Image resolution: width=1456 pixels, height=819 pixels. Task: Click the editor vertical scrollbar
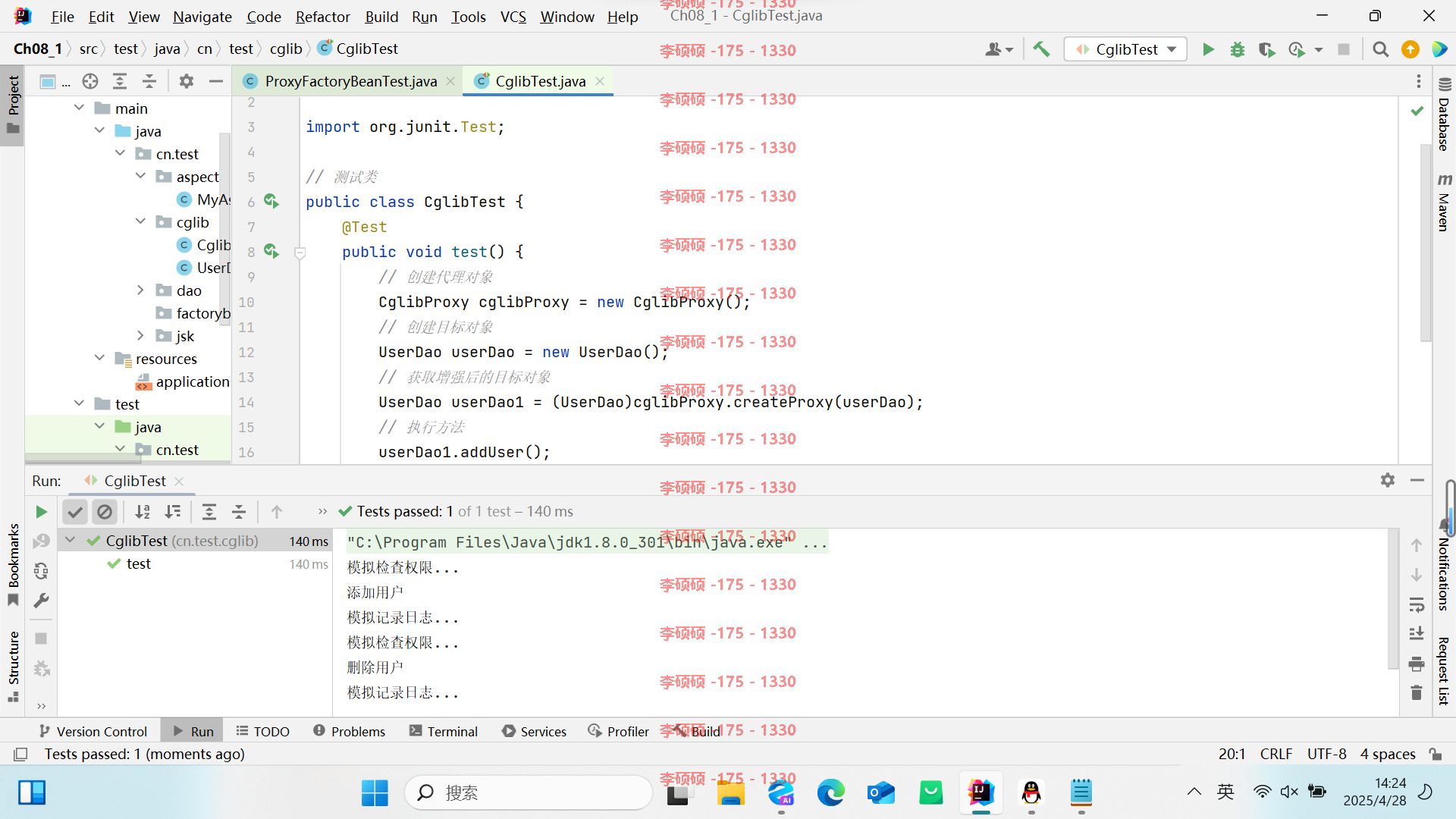click(x=1426, y=243)
